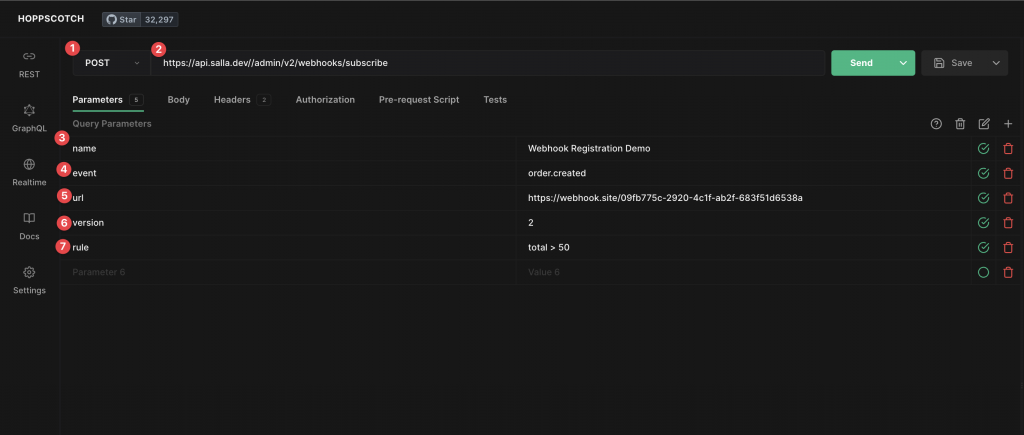Open the Realtime section in sidebar
1024x435 pixels.
pyautogui.click(x=29, y=172)
